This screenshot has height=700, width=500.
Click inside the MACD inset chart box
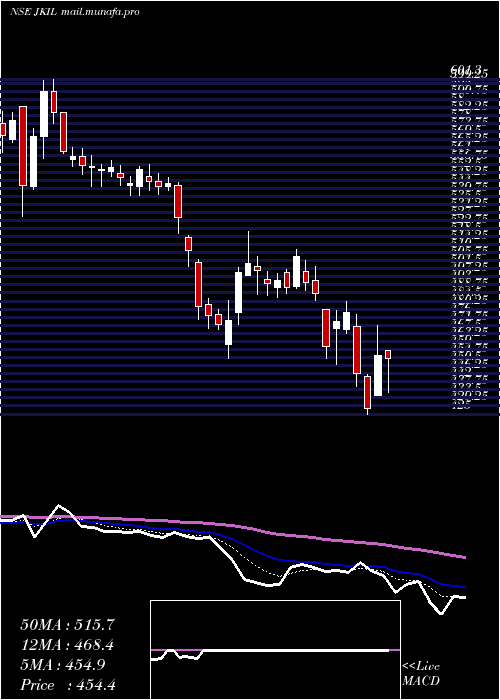[x=275, y=650]
